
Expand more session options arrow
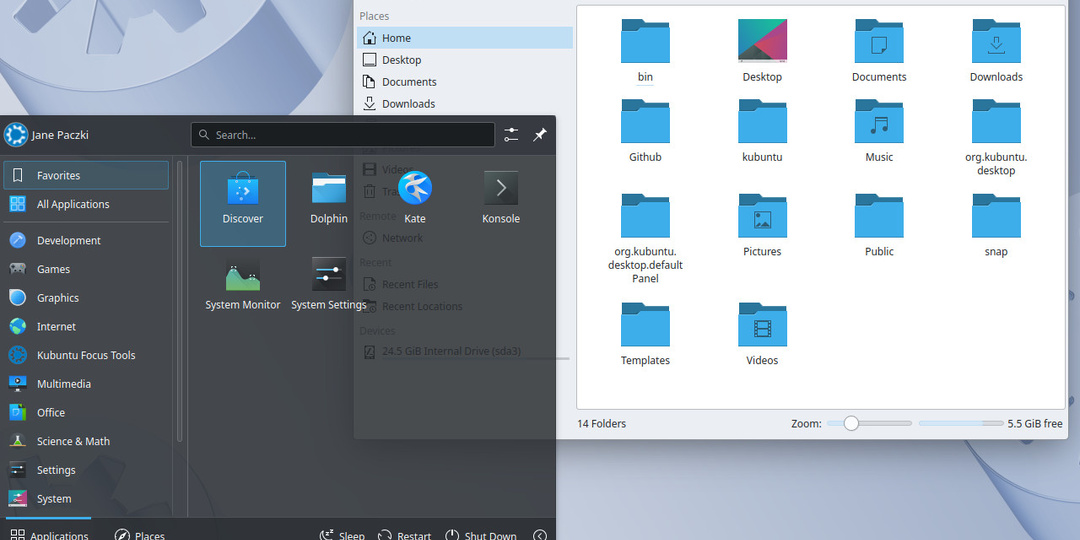(541, 534)
